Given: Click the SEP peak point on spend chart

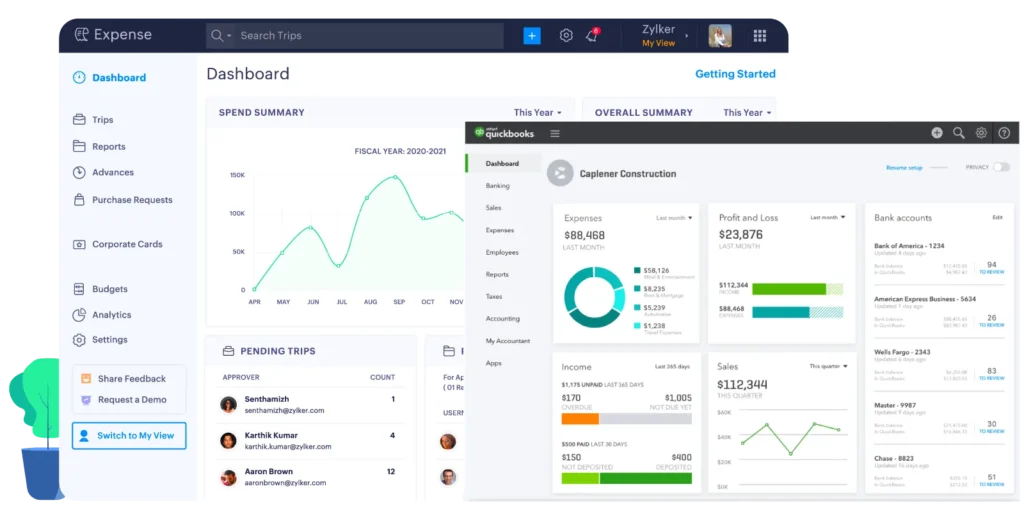Looking at the screenshot, I should point(395,177).
